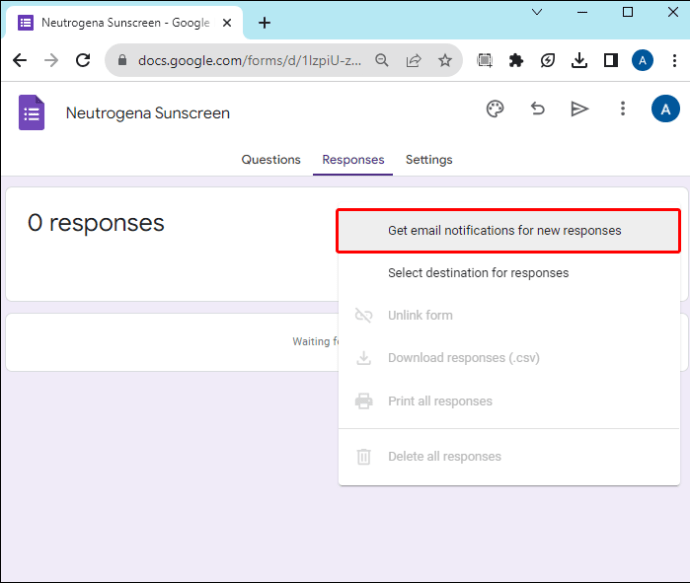Click the zoom magnifier icon in address bar
Image resolution: width=690 pixels, height=583 pixels.
coord(382,60)
